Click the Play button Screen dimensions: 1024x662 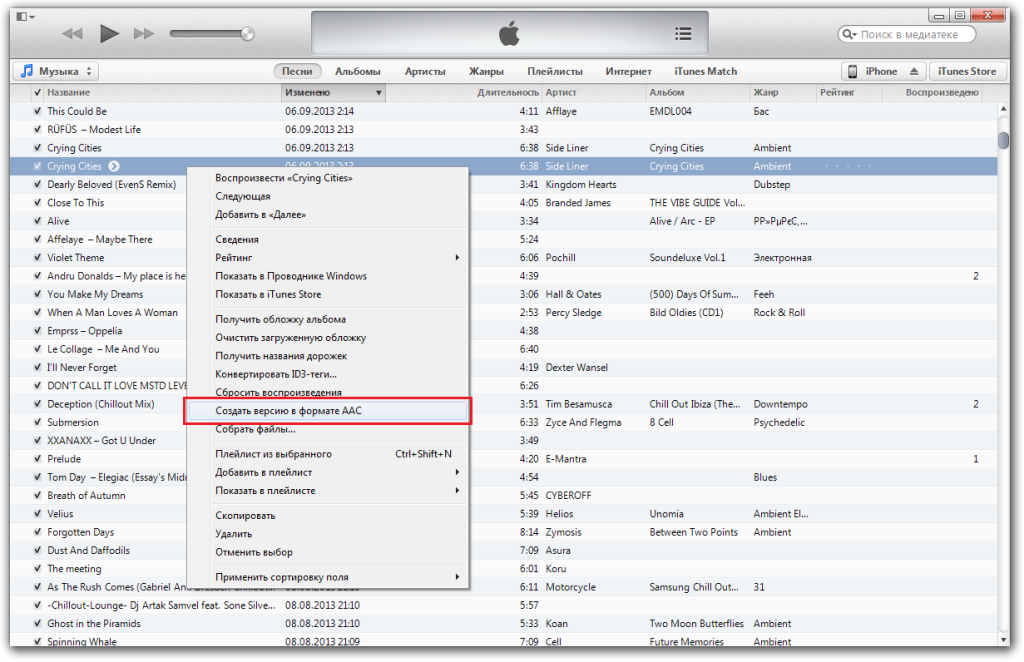109,34
